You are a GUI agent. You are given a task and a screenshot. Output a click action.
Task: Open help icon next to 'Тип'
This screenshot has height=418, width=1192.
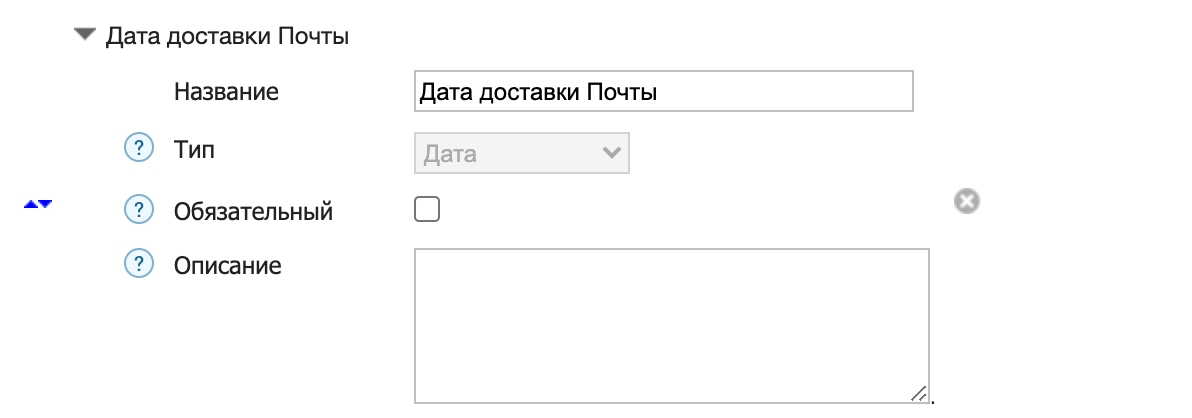click(137, 151)
